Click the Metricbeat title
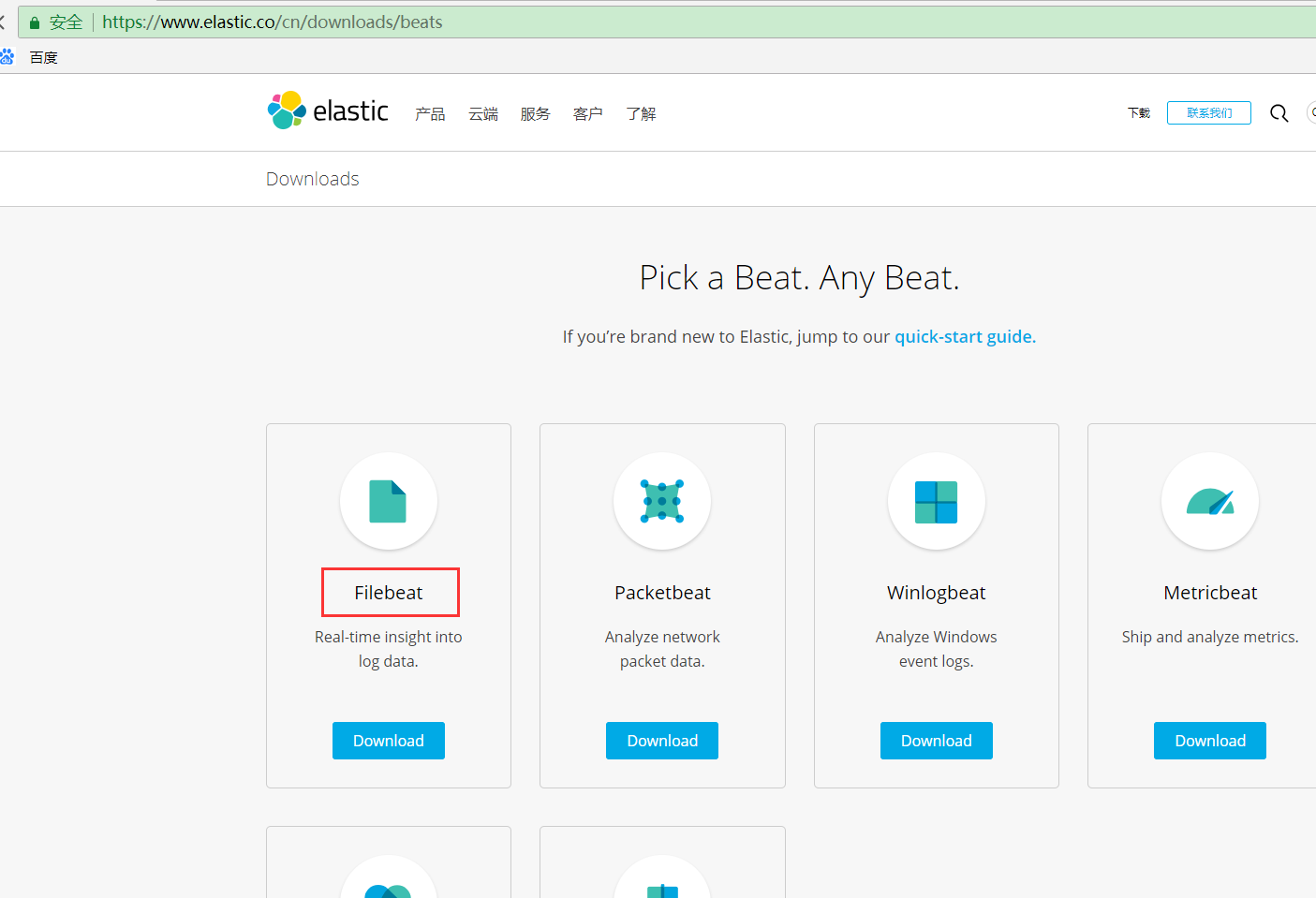The height and width of the screenshot is (898, 1316). point(1210,593)
